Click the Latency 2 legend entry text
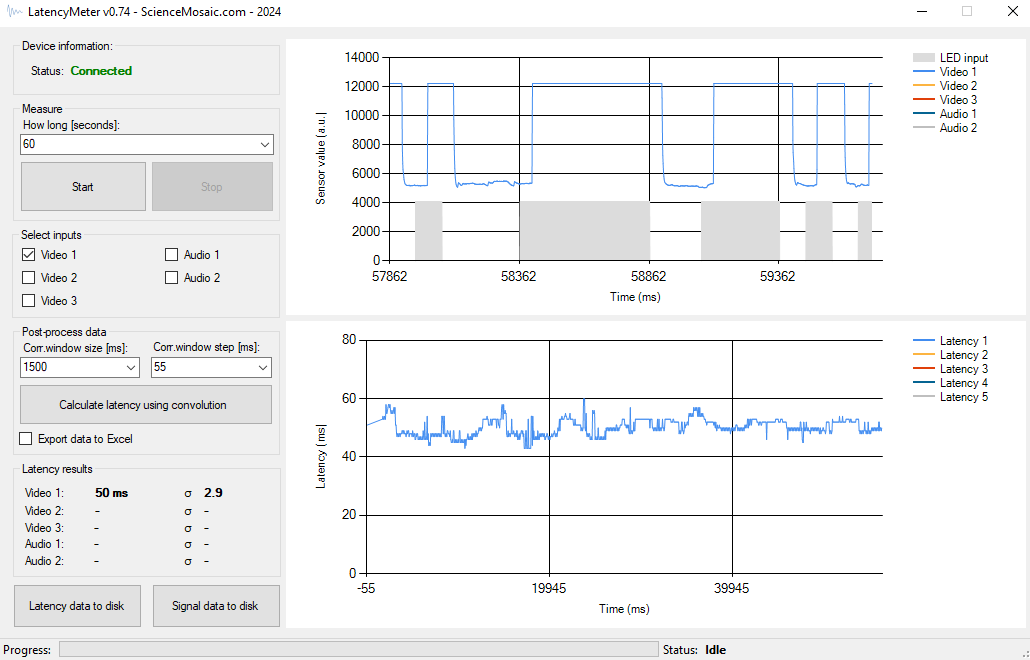 click(964, 355)
